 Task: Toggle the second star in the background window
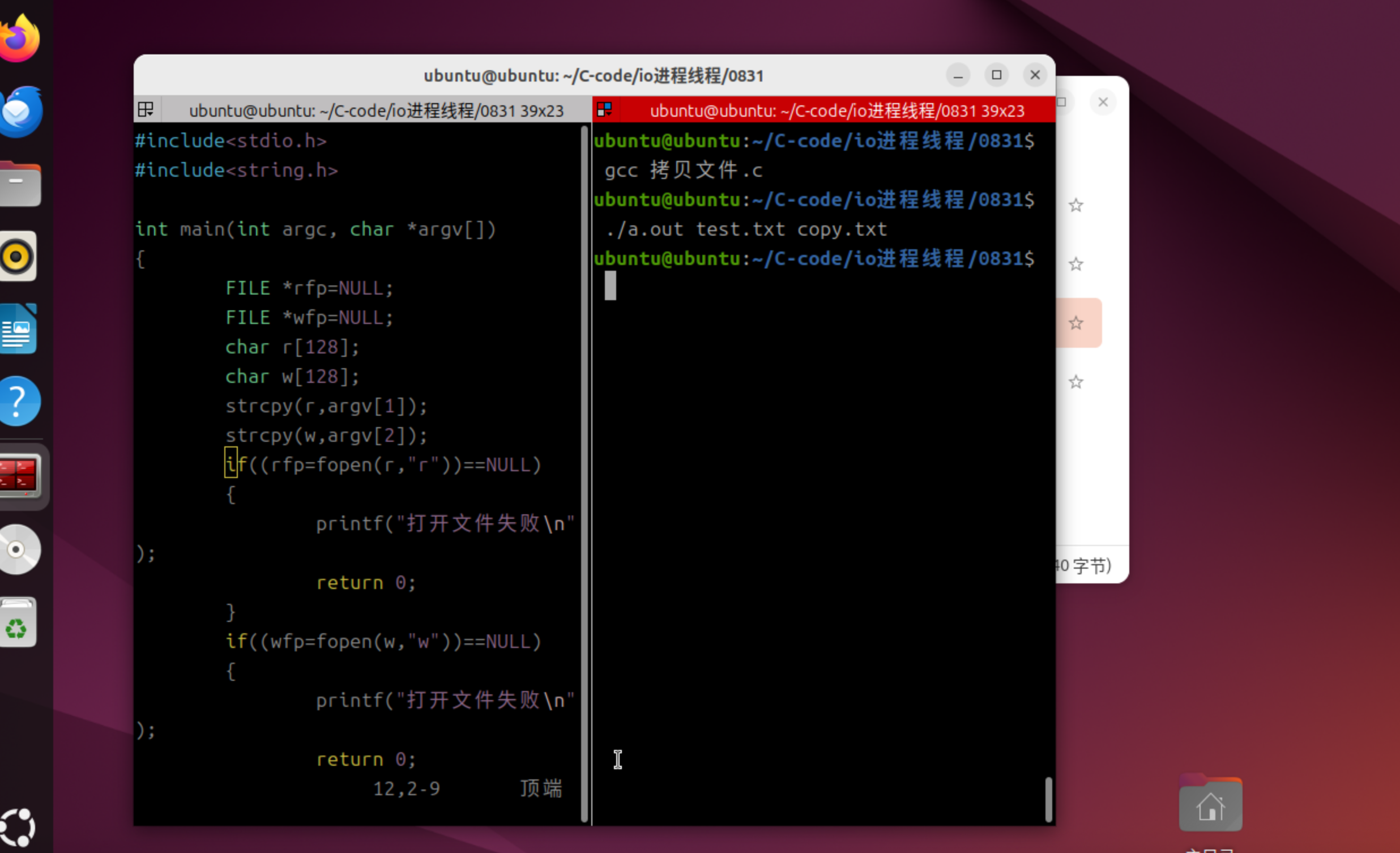pos(1075,265)
